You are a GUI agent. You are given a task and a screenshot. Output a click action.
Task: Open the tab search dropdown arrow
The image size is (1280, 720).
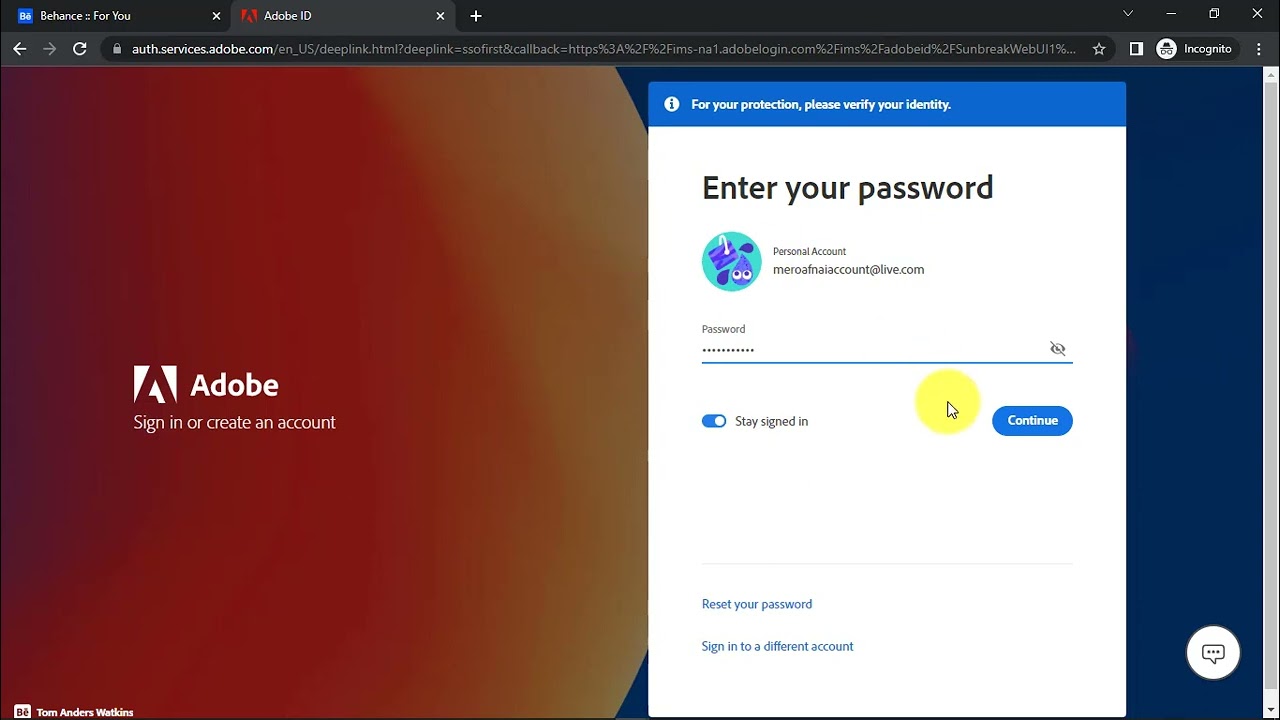pos(1128,14)
